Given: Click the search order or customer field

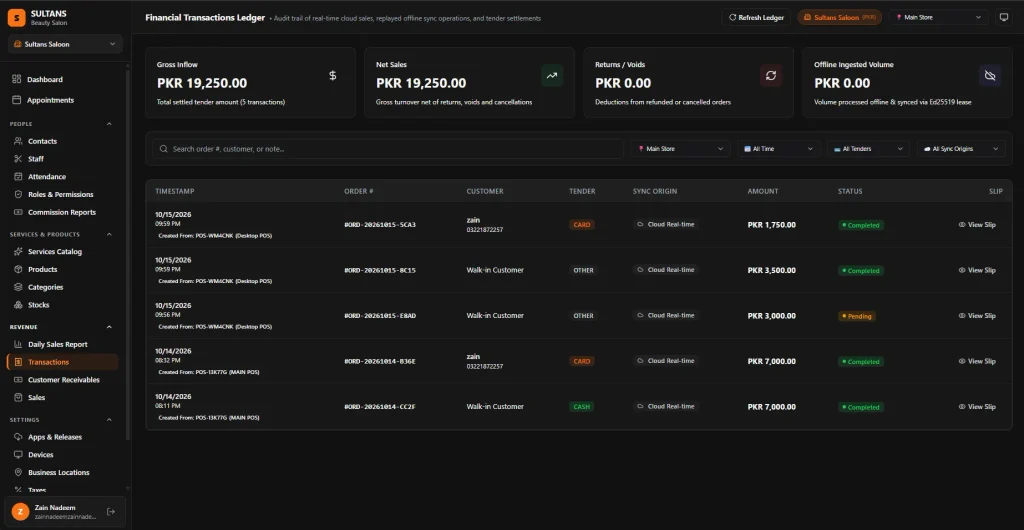Looking at the screenshot, I should (x=387, y=149).
